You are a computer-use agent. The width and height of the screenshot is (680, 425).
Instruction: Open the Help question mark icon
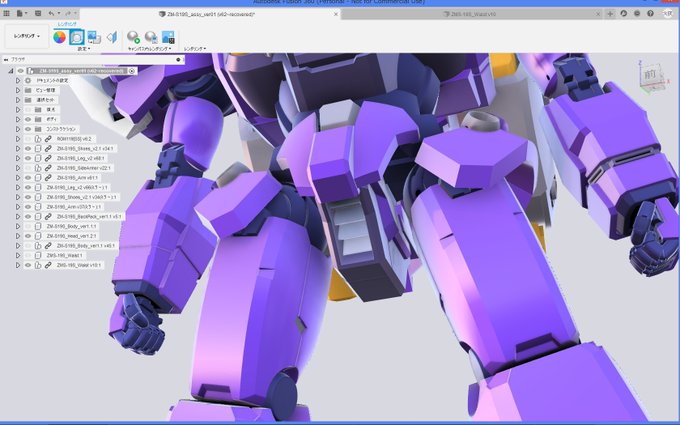[651, 13]
